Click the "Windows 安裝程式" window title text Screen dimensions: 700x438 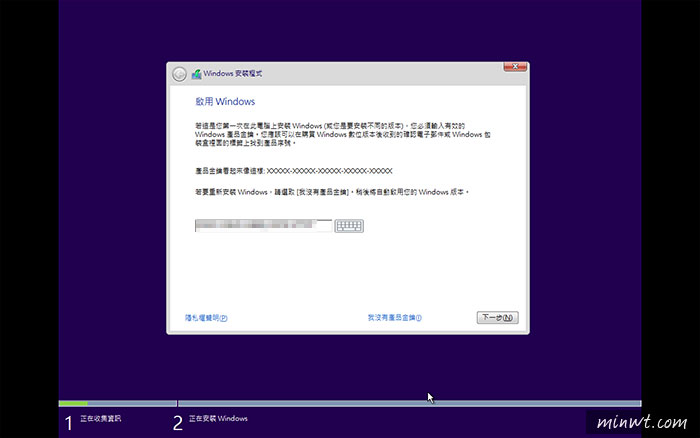point(233,74)
